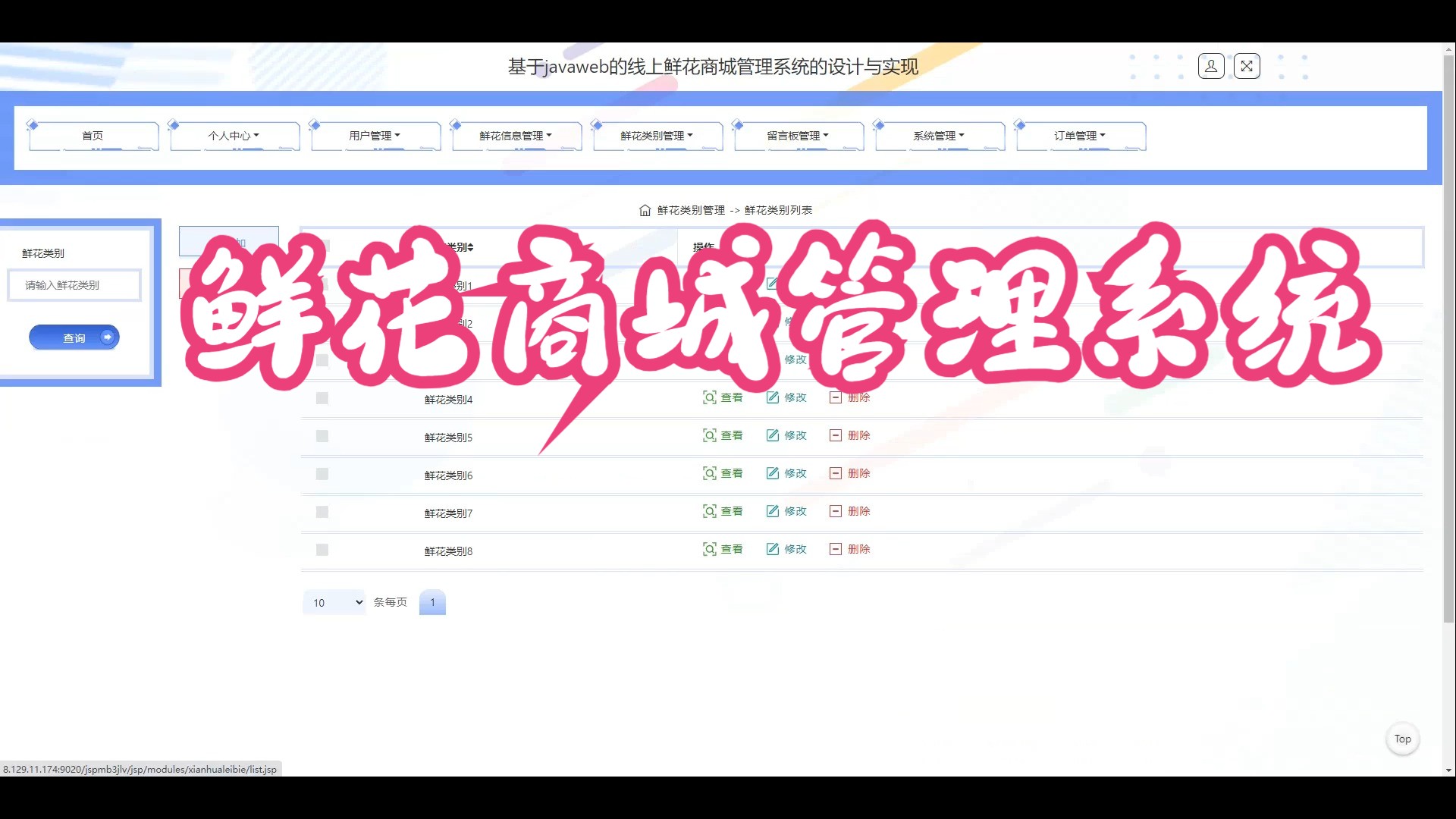1456x819 pixels.
Task: Click the 鲜花类别6 table cell
Action: [448, 475]
